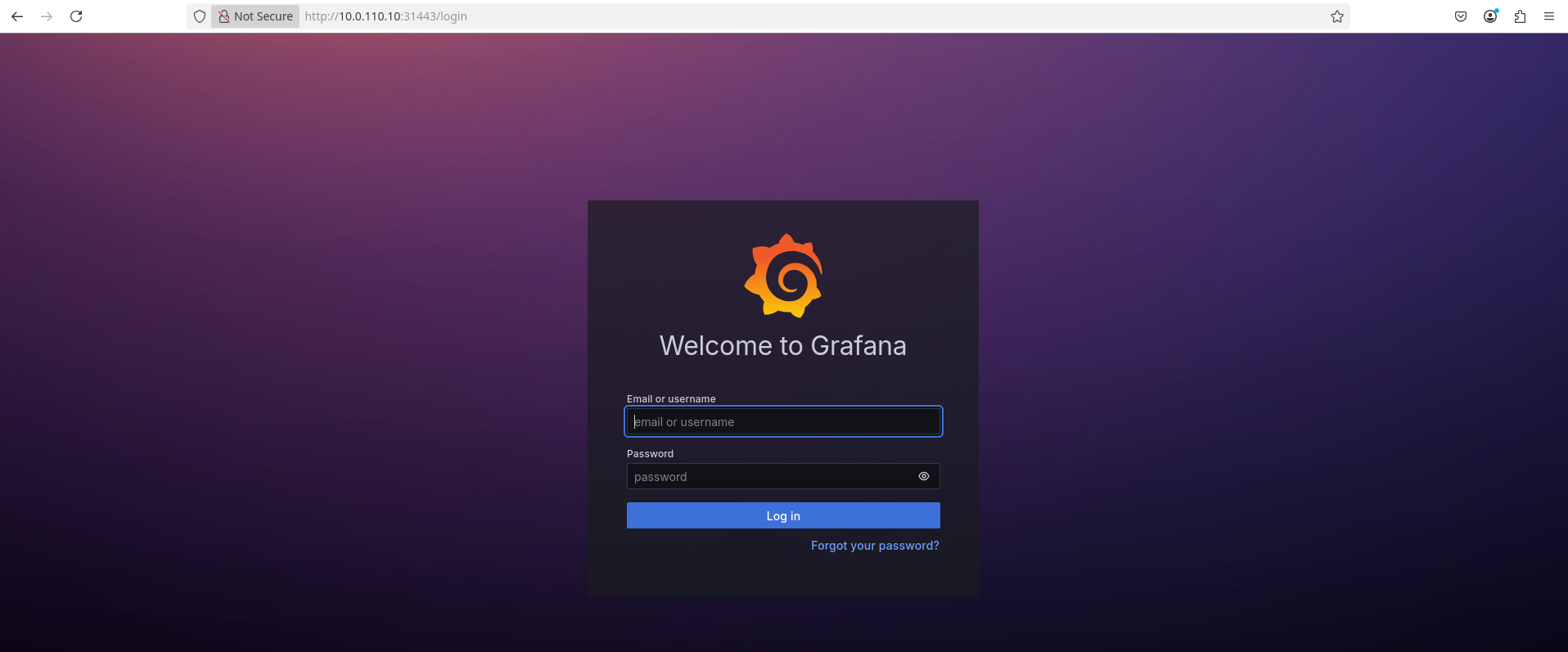Click the Log in button
Screen dimensions: 1568x652
(783, 515)
